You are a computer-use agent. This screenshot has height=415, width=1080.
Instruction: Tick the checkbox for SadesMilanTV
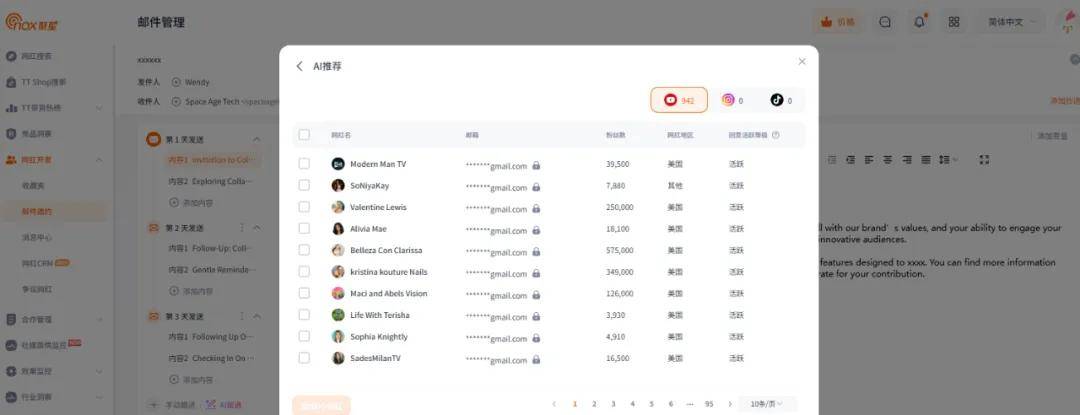(304, 358)
